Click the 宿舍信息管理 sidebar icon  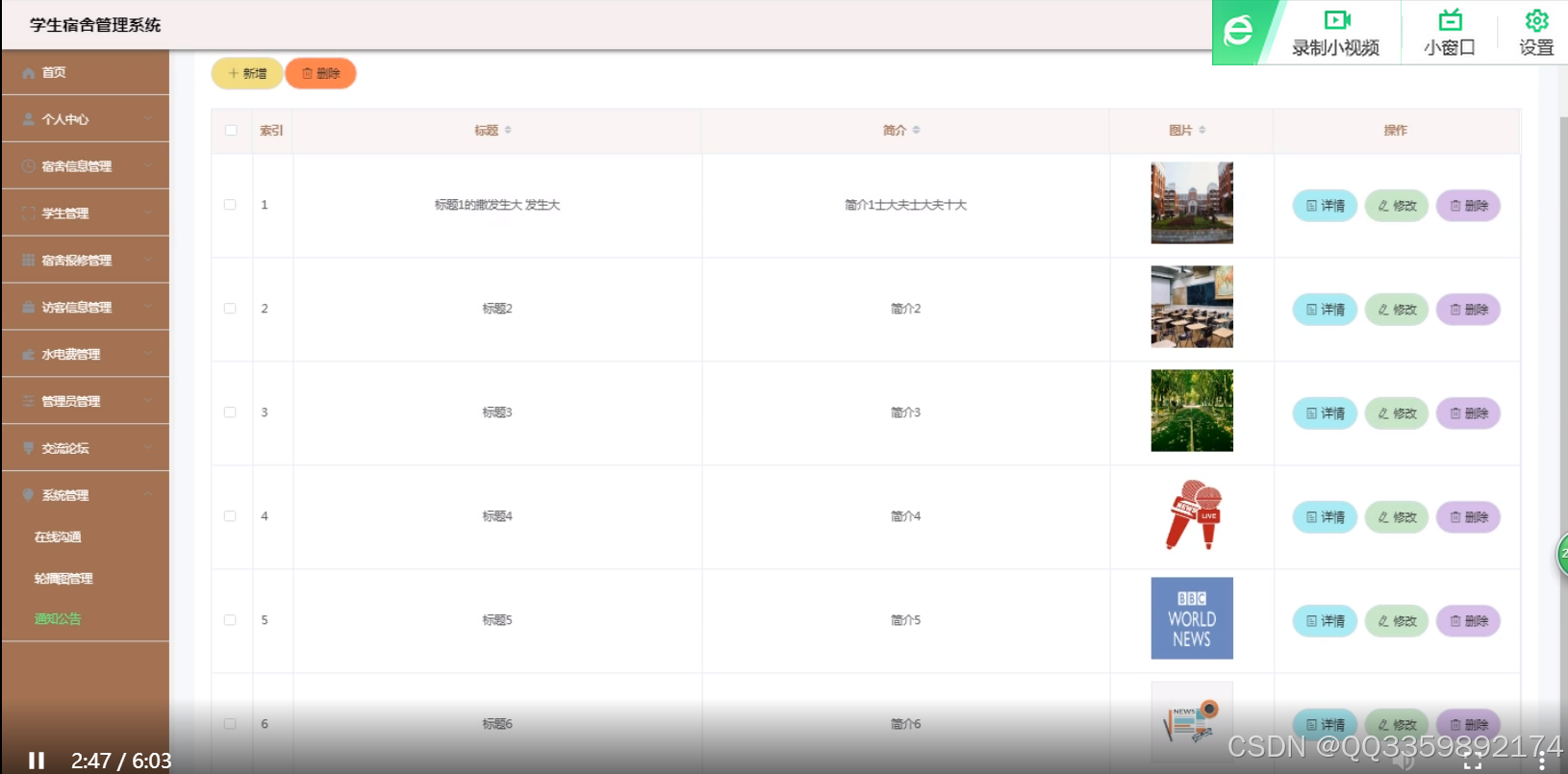(x=29, y=166)
